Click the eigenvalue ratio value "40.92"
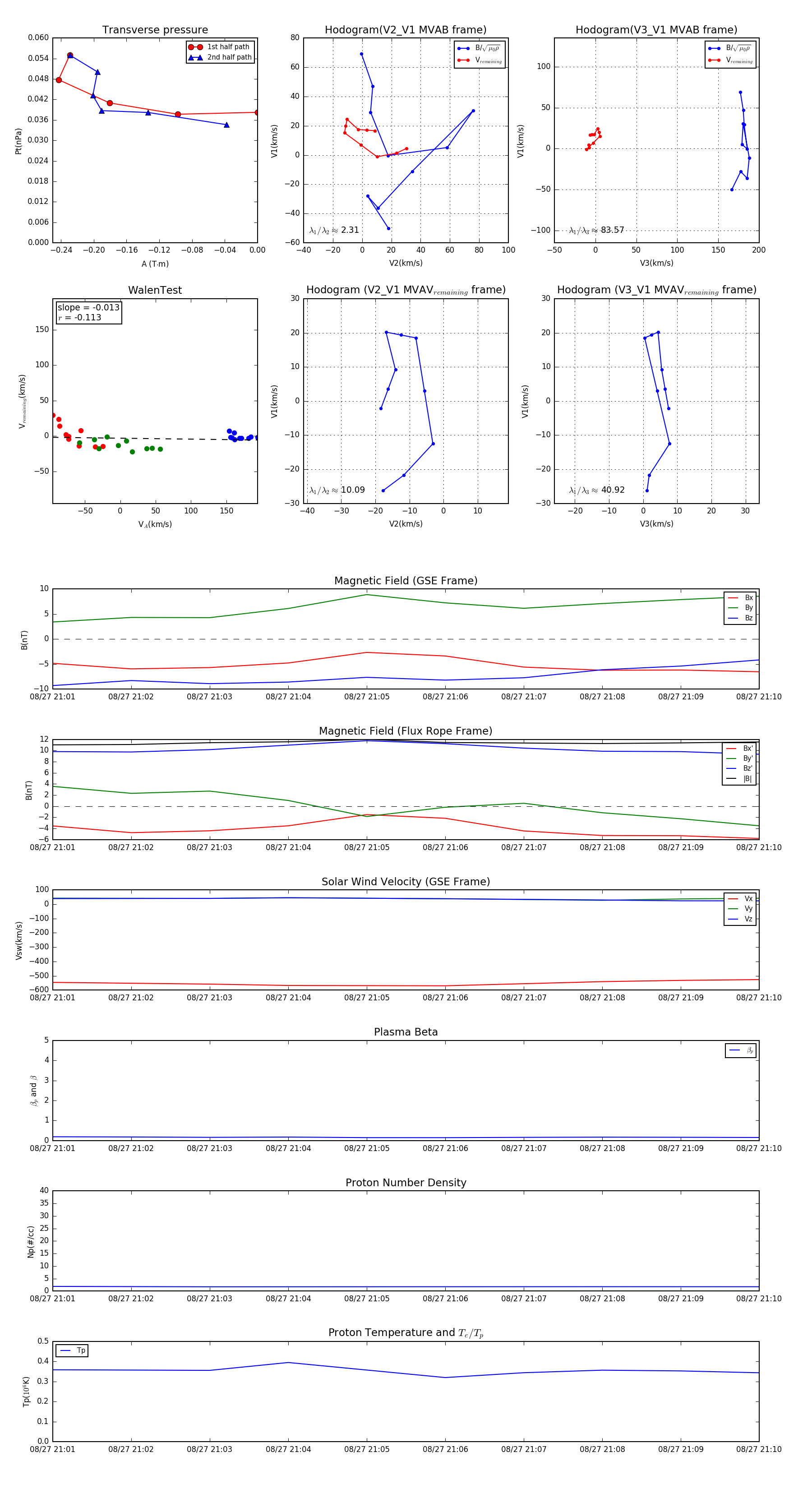This screenshot has height=1489, width=812. pos(613,490)
